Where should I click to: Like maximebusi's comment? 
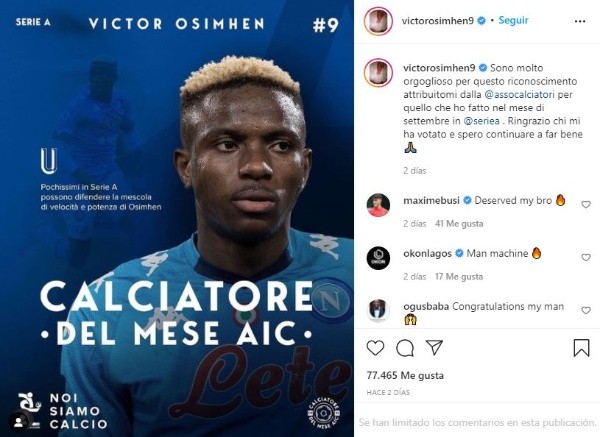[586, 205]
